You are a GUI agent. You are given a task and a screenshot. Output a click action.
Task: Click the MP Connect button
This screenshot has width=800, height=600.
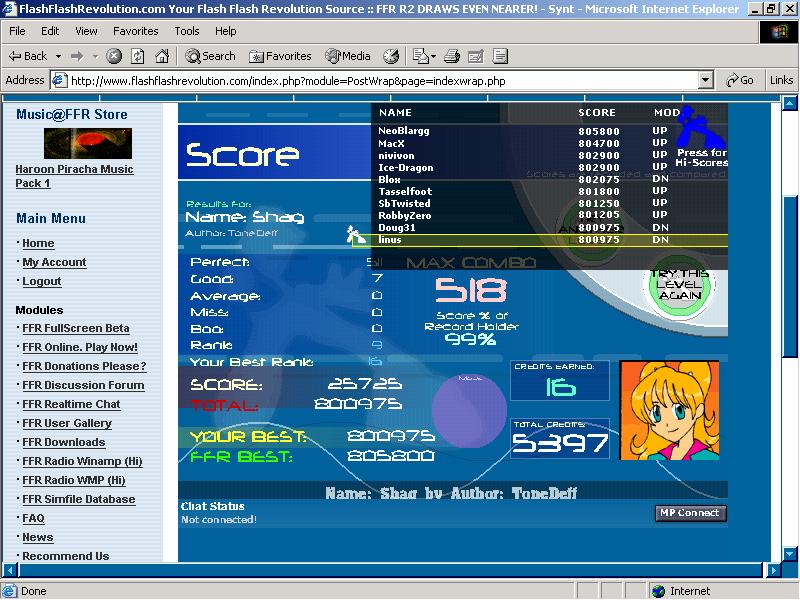[x=690, y=513]
